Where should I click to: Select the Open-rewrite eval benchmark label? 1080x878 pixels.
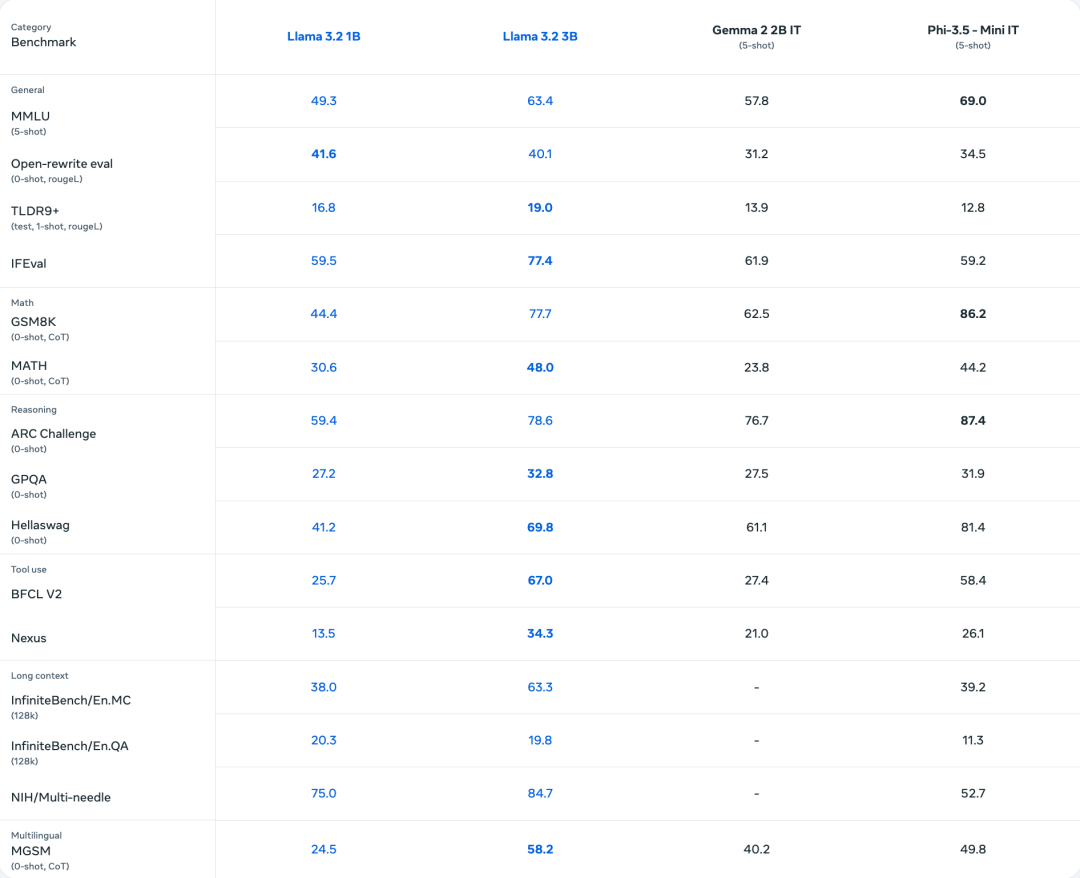[62, 164]
